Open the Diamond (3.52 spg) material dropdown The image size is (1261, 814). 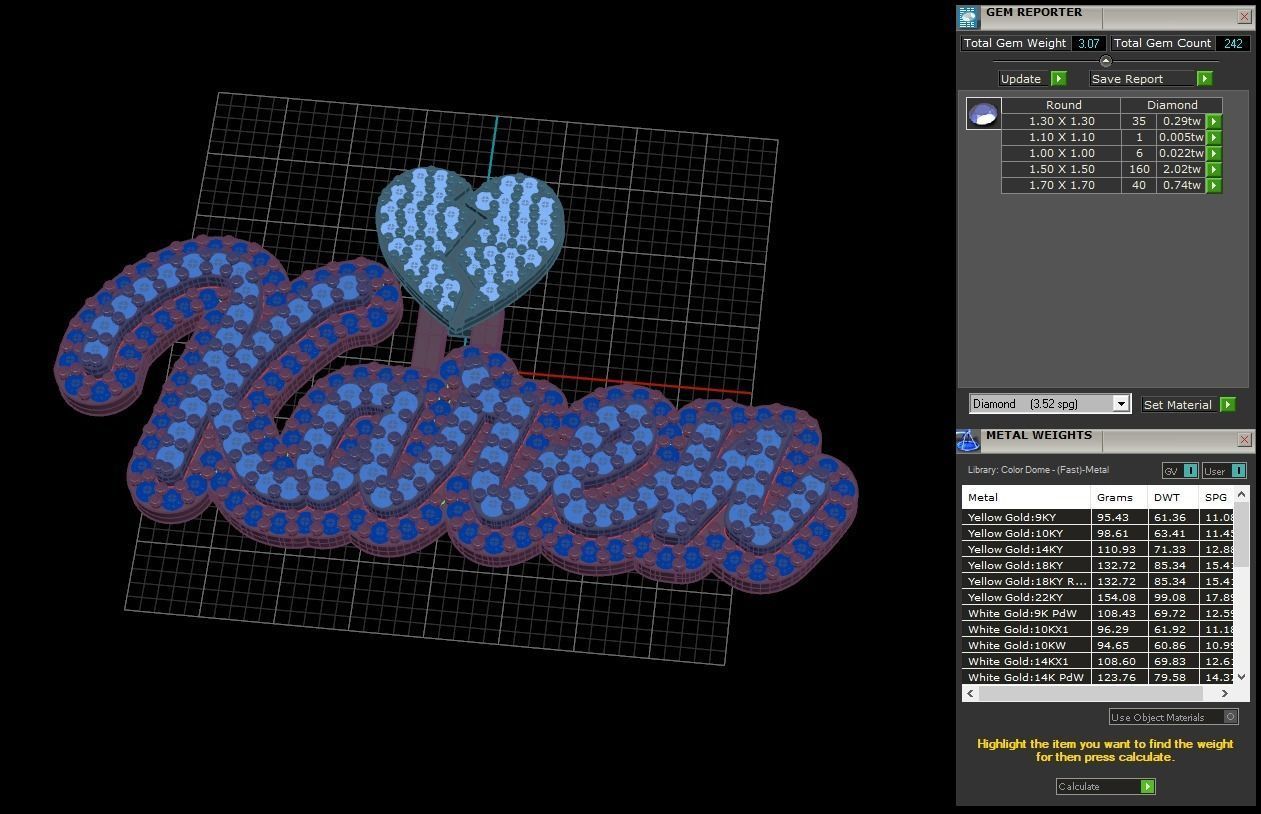(1050, 404)
